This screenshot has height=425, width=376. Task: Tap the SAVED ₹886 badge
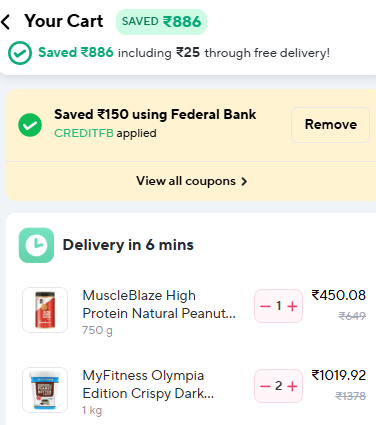click(161, 22)
